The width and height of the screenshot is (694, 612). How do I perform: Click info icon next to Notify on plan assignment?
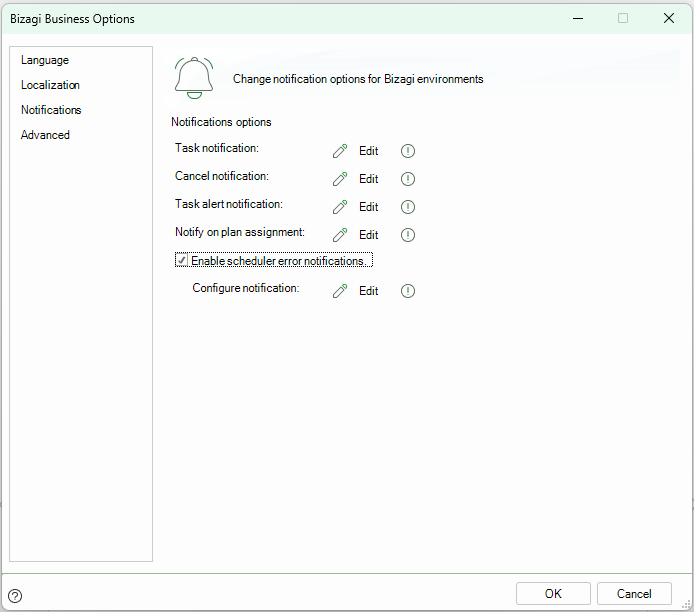pyautogui.click(x=408, y=235)
